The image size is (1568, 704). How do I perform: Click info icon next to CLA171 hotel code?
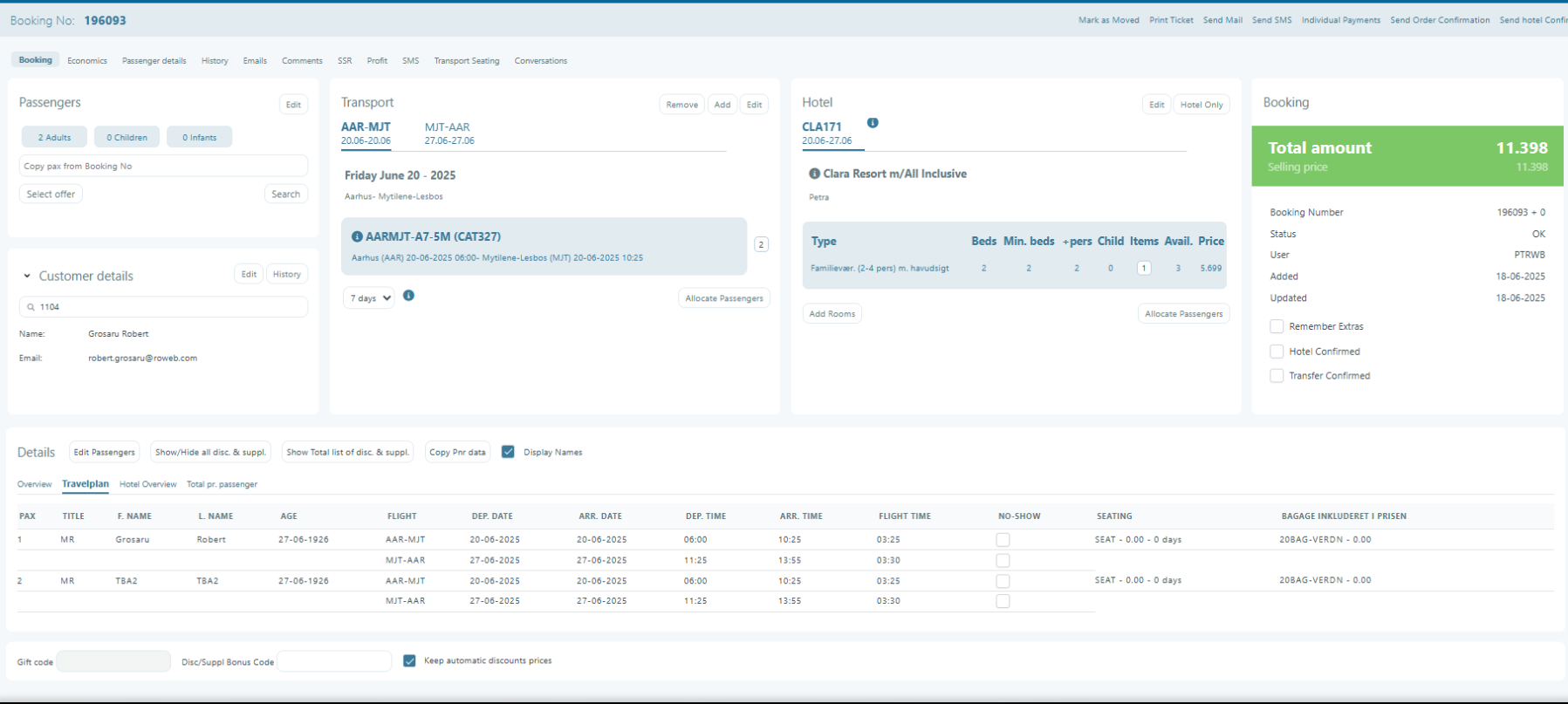tap(873, 123)
